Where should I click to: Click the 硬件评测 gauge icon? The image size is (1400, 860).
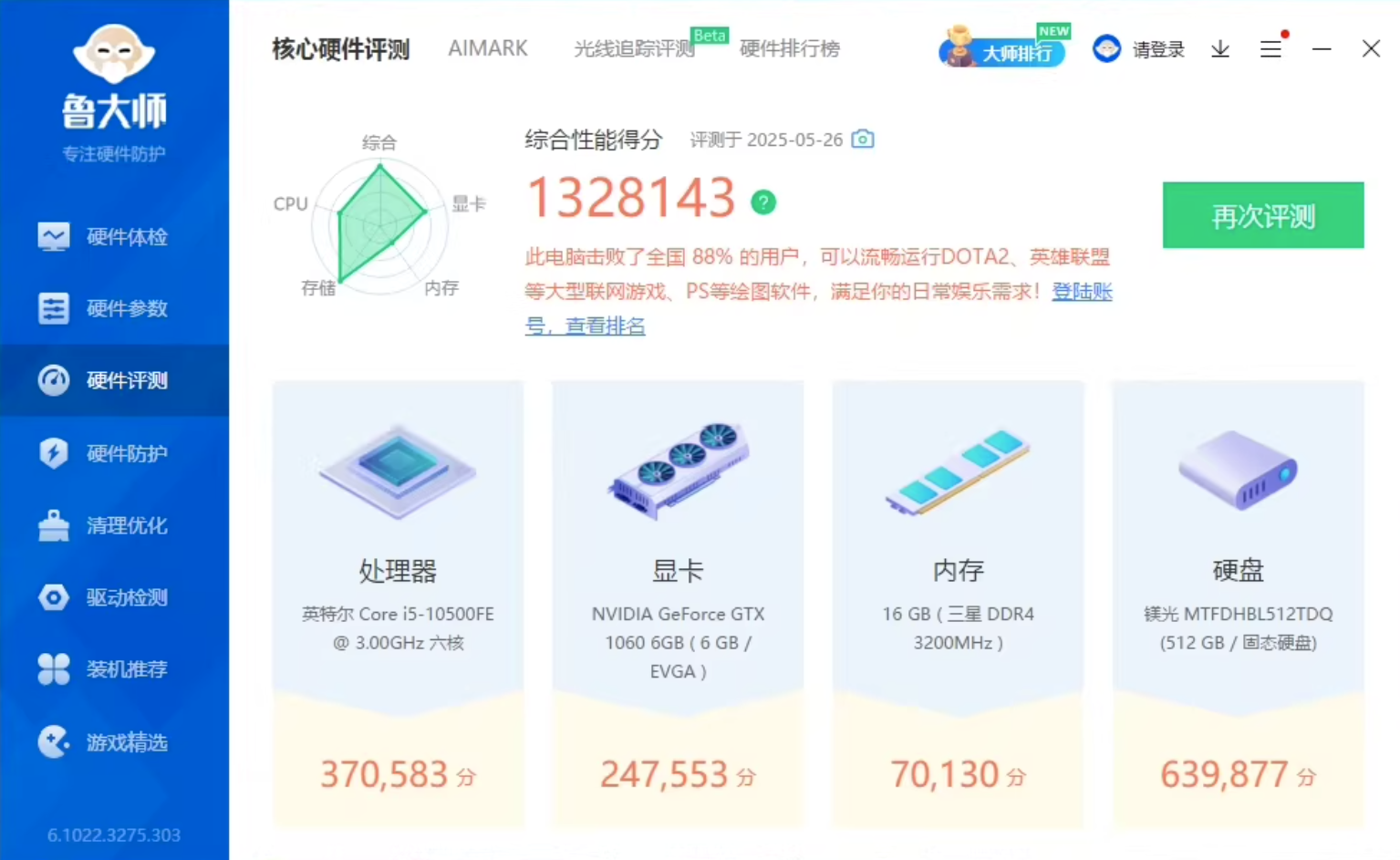[x=54, y=380]
